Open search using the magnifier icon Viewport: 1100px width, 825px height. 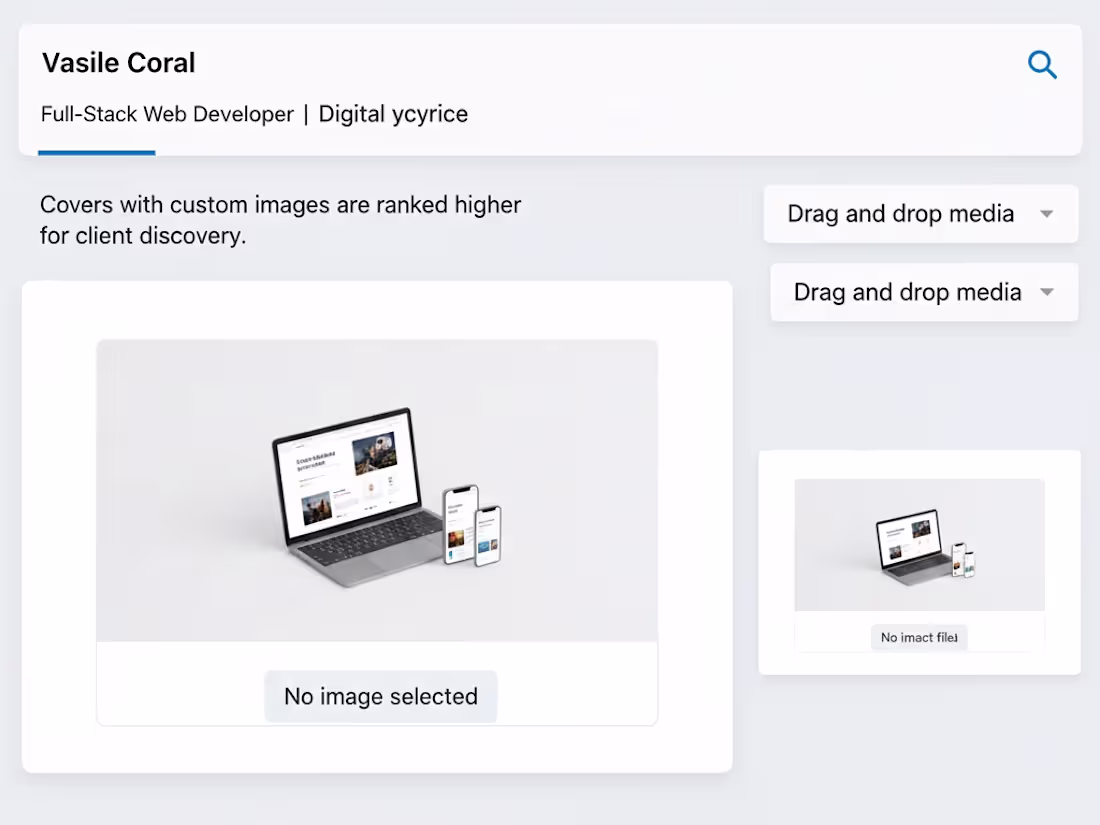point(1042,64)
